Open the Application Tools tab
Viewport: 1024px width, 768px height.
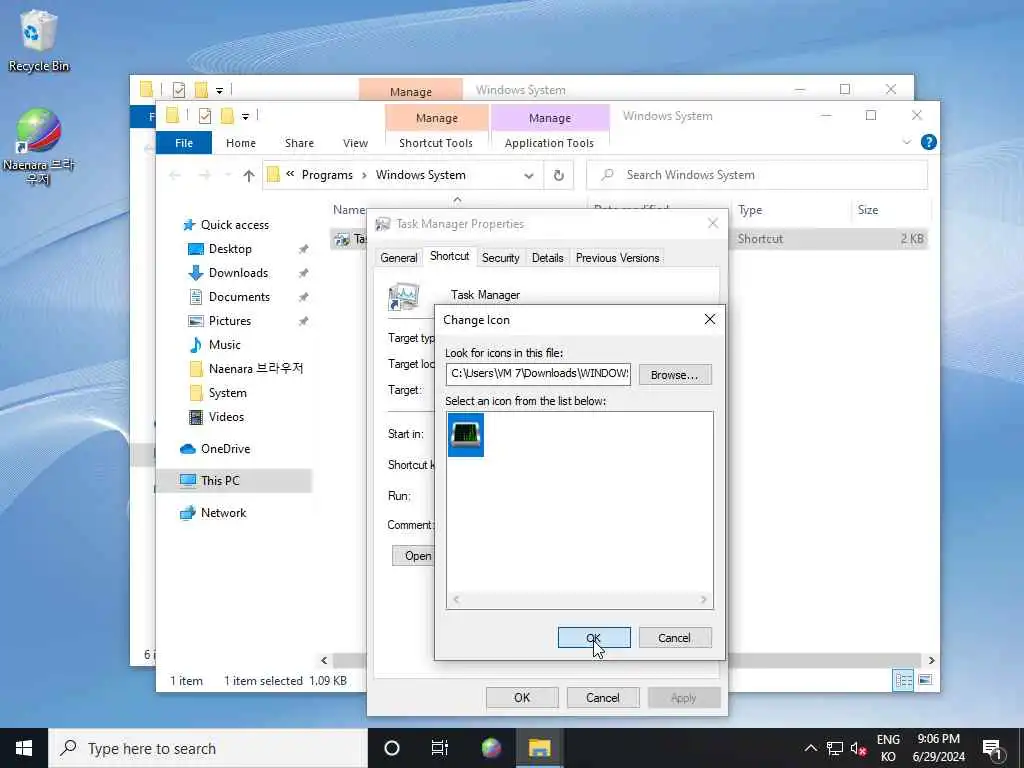click(x=549, y=142)
